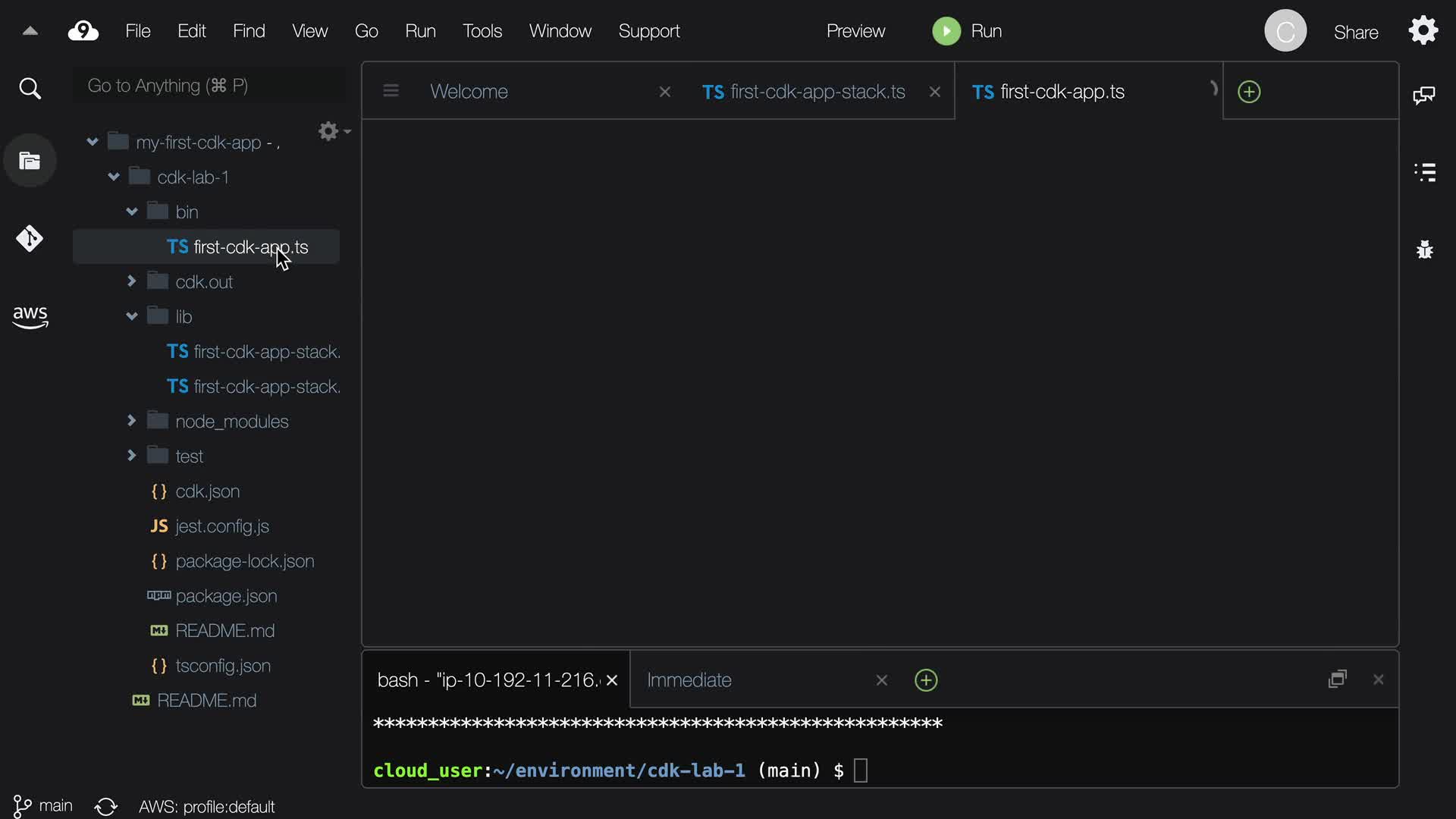1456x819 pixels.
Task: Open new tab plus in editor pane
Action: pyautogui.click(x=1249, y=92)
